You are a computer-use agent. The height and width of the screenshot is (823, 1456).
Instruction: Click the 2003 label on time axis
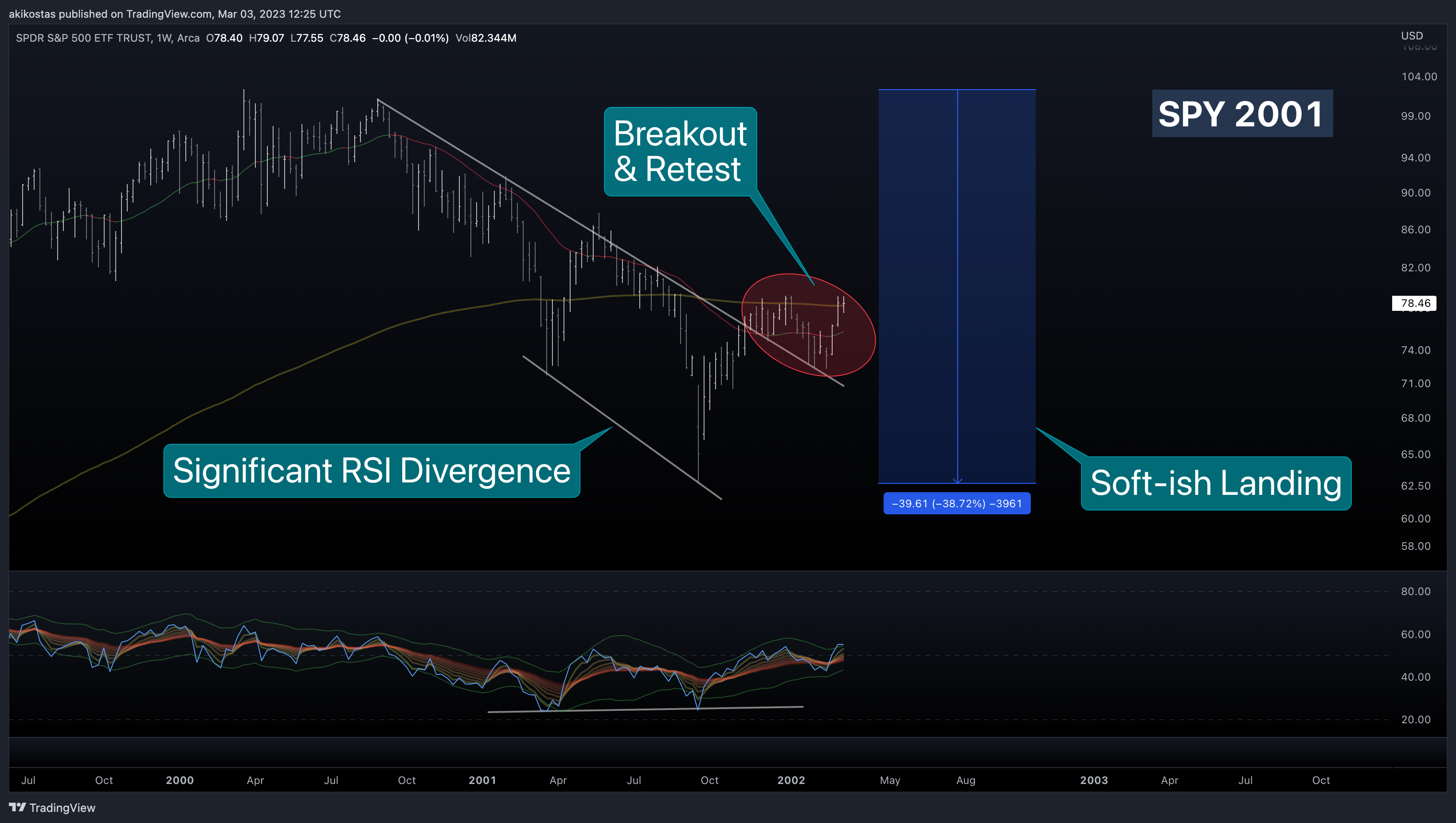click(x=1094, y=780)
